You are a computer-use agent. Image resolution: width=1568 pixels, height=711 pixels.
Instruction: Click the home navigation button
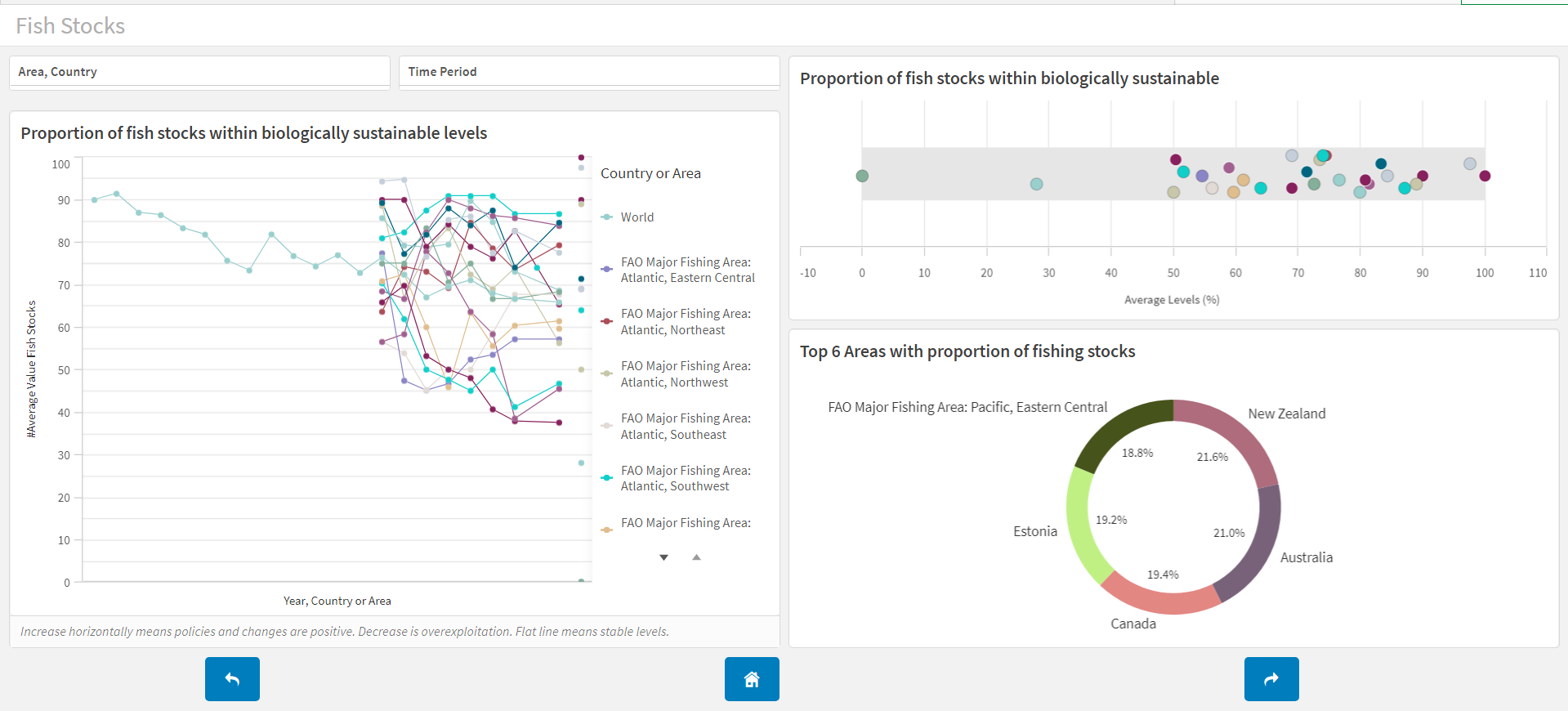752,679
